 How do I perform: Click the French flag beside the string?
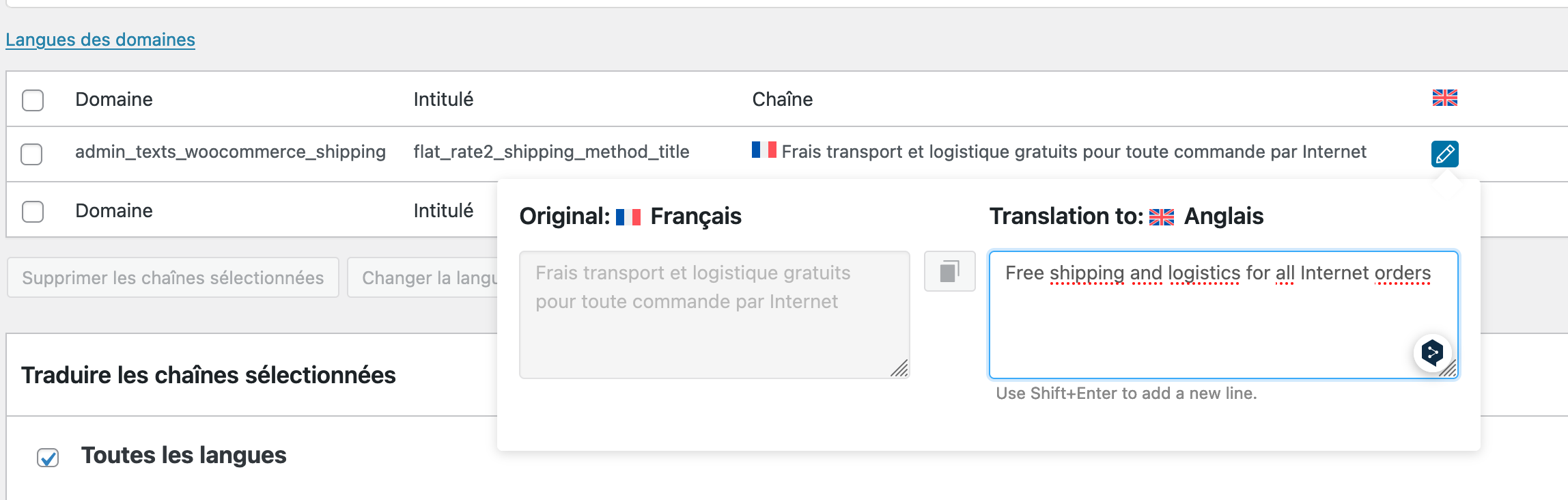[x=764, y=150]
